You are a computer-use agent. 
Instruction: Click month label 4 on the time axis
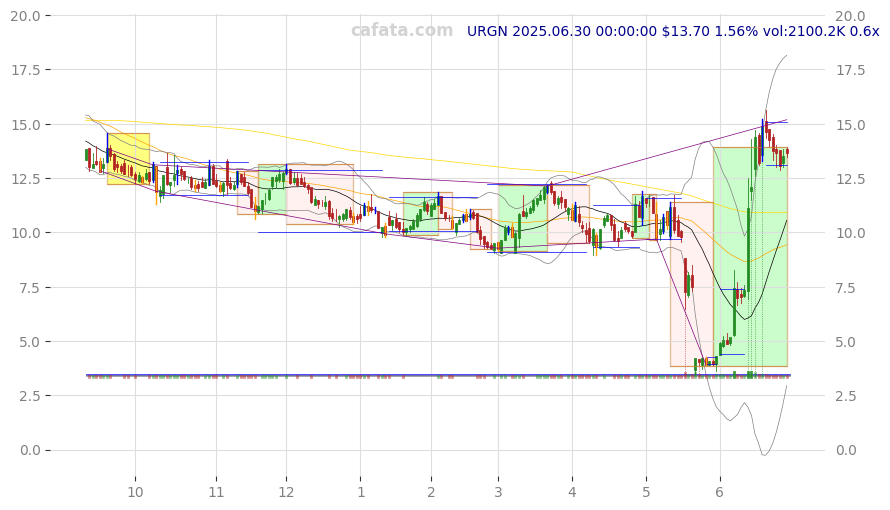point(572,492)
